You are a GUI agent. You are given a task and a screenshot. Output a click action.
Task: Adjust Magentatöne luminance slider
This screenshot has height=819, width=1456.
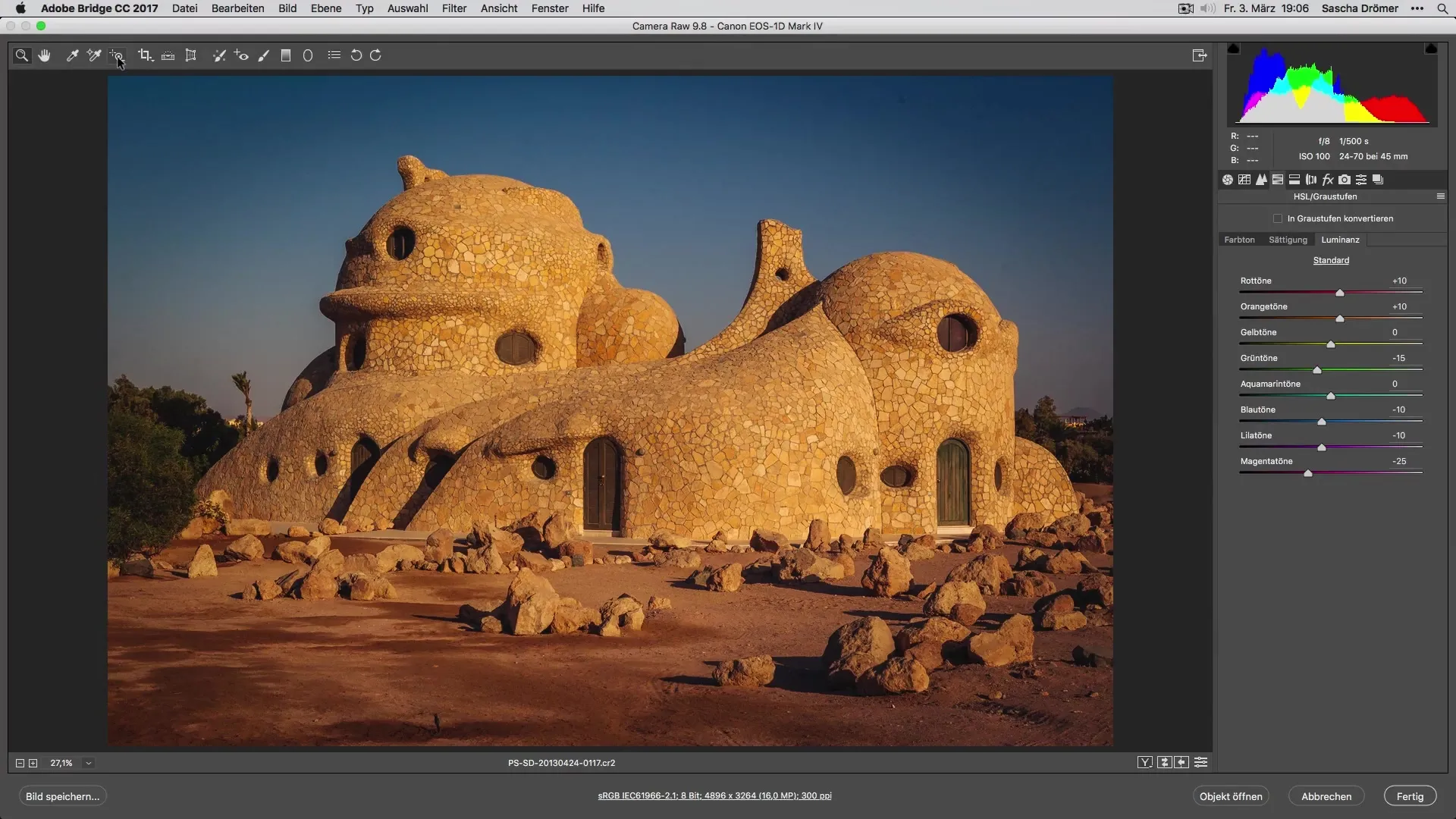pos(1307,473)
